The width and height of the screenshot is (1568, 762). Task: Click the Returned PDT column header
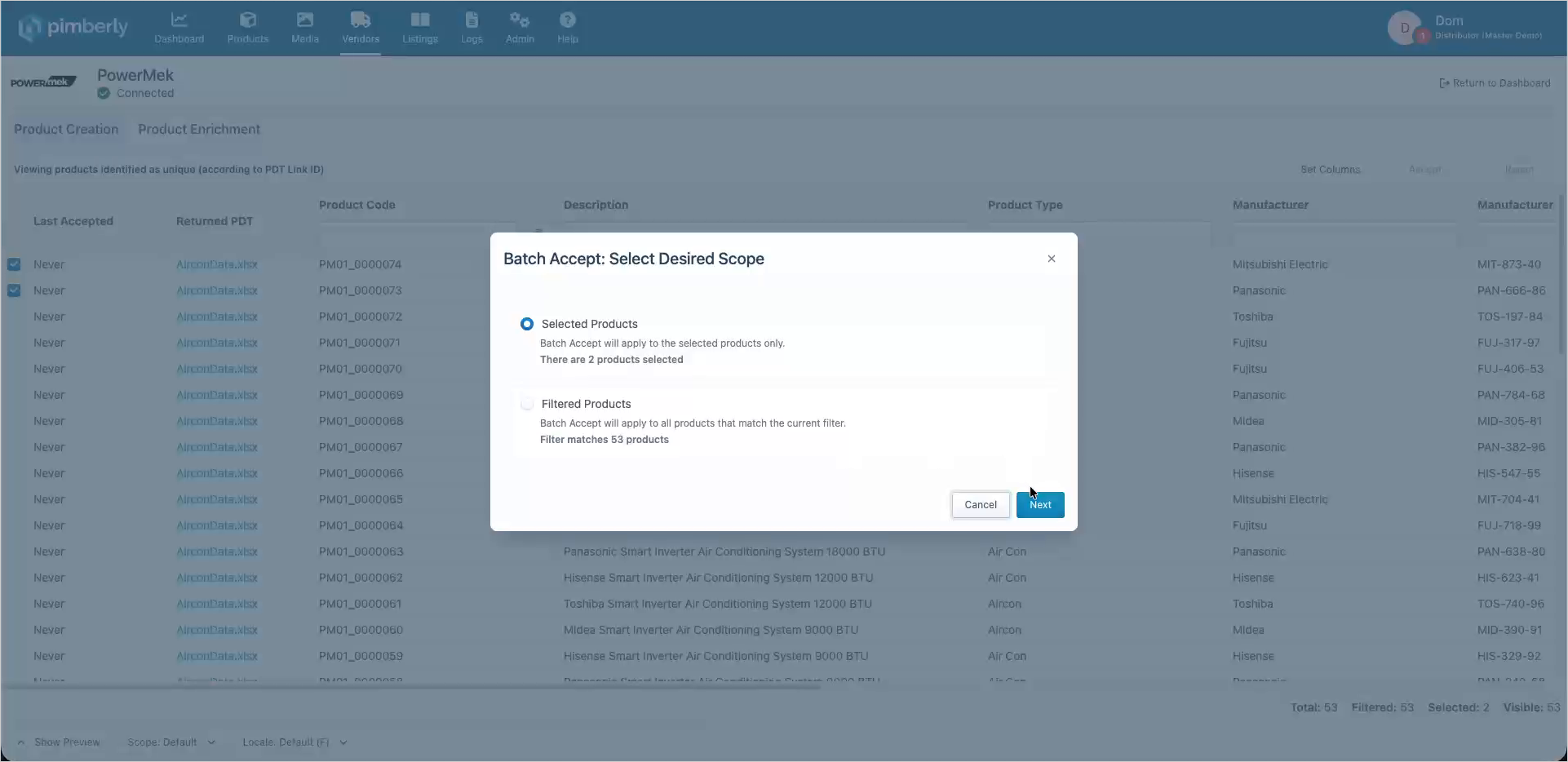point(215,221)
